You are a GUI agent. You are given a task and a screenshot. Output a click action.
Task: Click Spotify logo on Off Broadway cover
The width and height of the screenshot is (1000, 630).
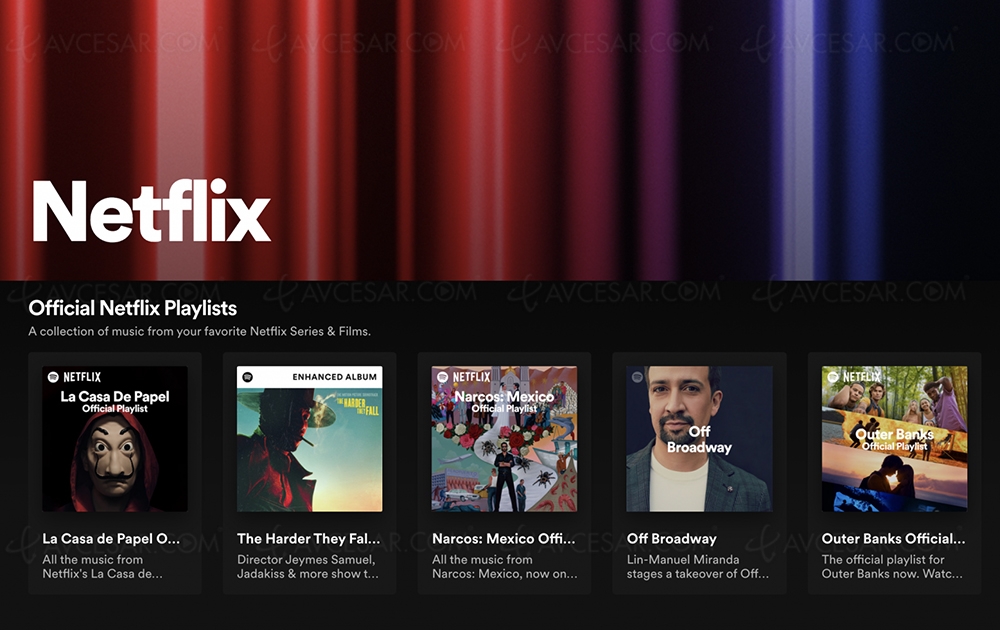point(637,377)
